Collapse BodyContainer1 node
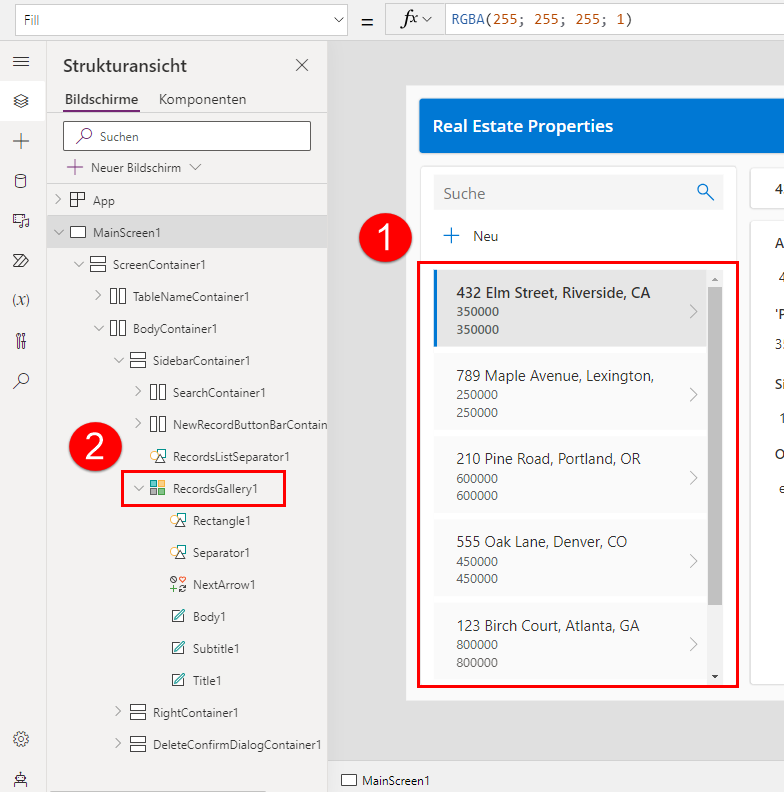Viewport: 784px width, 792px height. pos(99,328)
